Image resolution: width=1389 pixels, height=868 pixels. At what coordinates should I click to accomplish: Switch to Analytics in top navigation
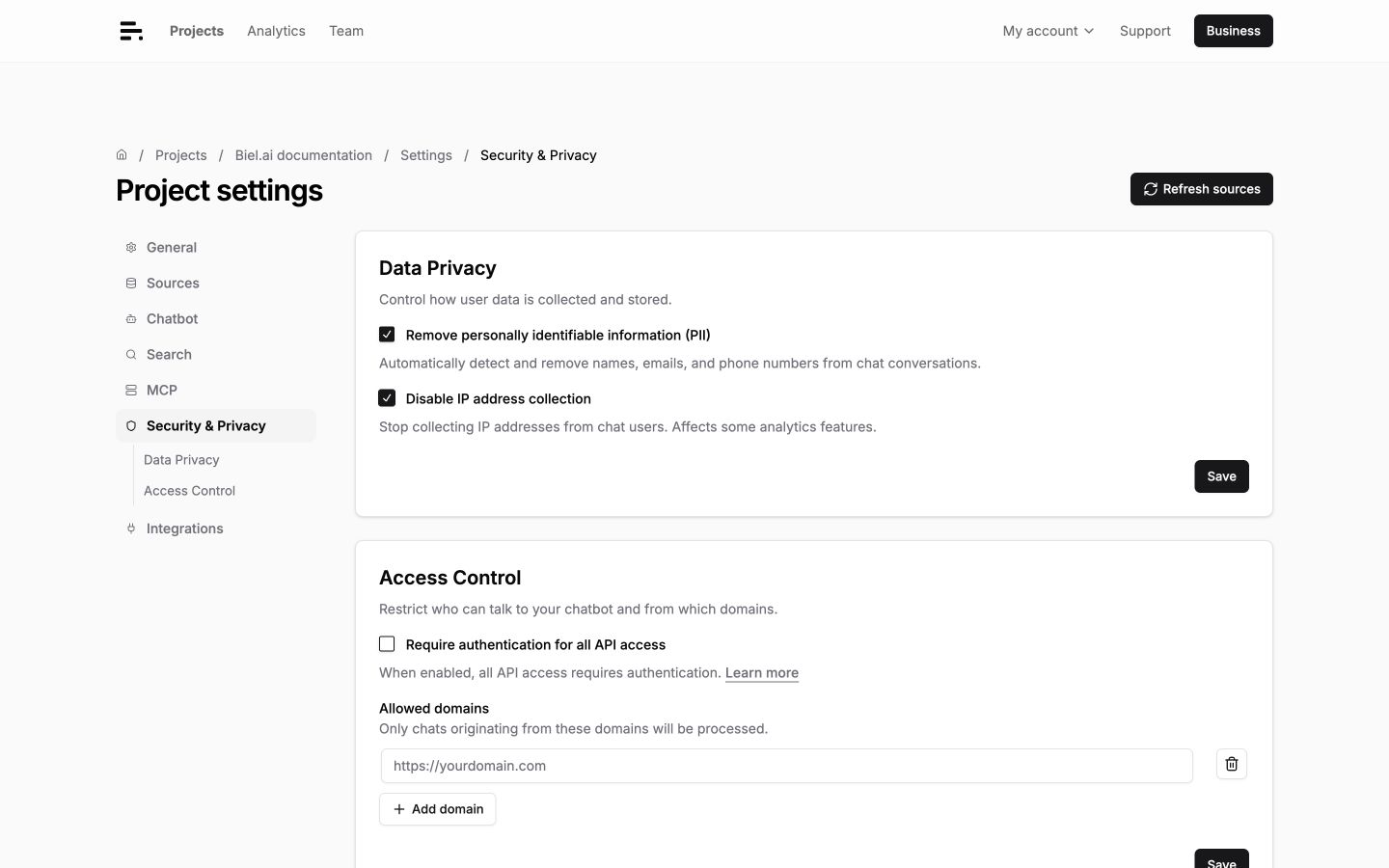click(276, 31)
